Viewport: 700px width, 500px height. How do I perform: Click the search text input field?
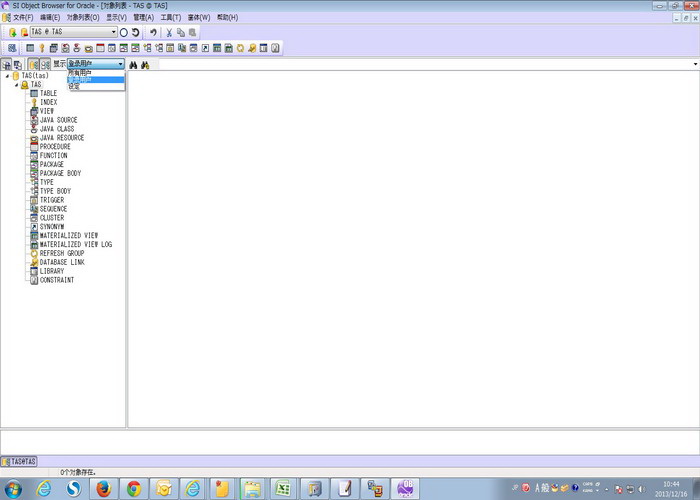click(x=426, y=65)
